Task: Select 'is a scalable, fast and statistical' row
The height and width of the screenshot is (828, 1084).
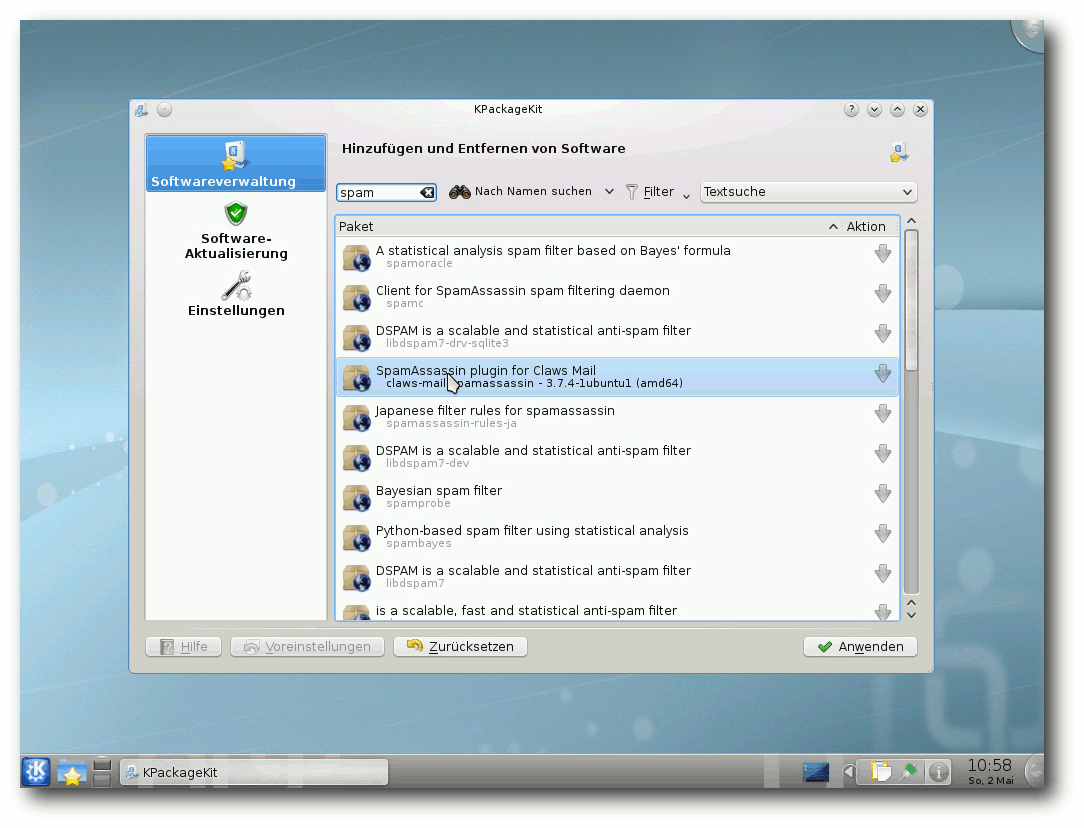Action: point(617,611)
